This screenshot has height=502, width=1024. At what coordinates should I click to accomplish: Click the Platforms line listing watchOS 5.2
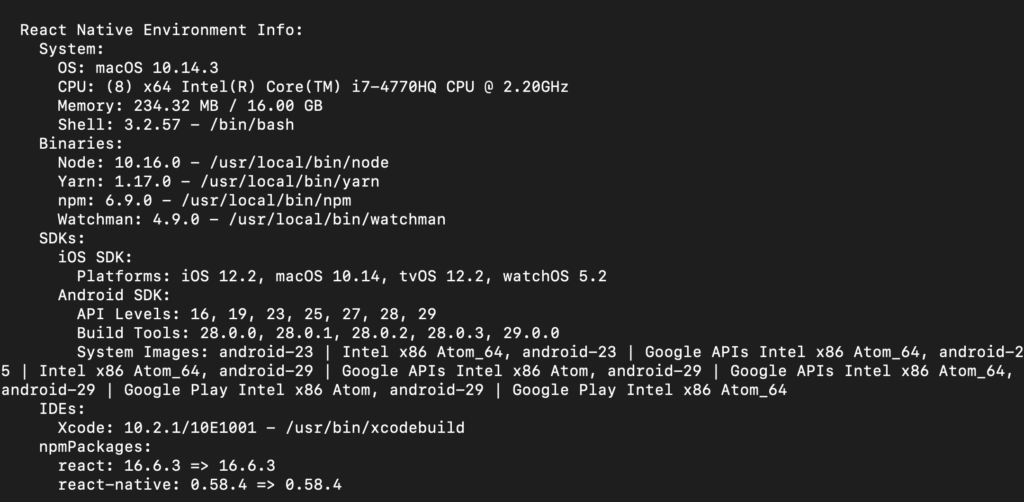[x=341, y=276]
